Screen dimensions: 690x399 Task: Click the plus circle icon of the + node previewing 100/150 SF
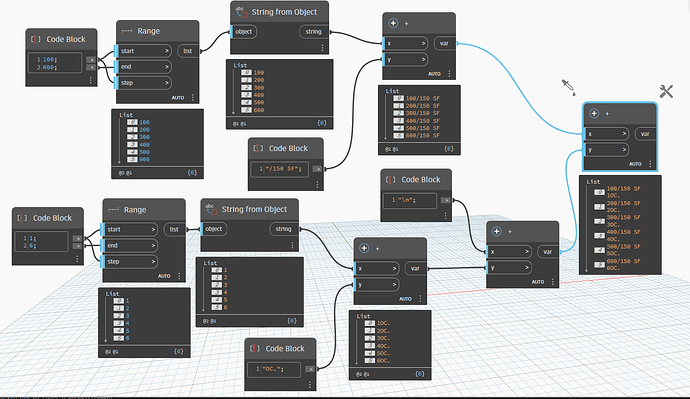coord(393,23)
